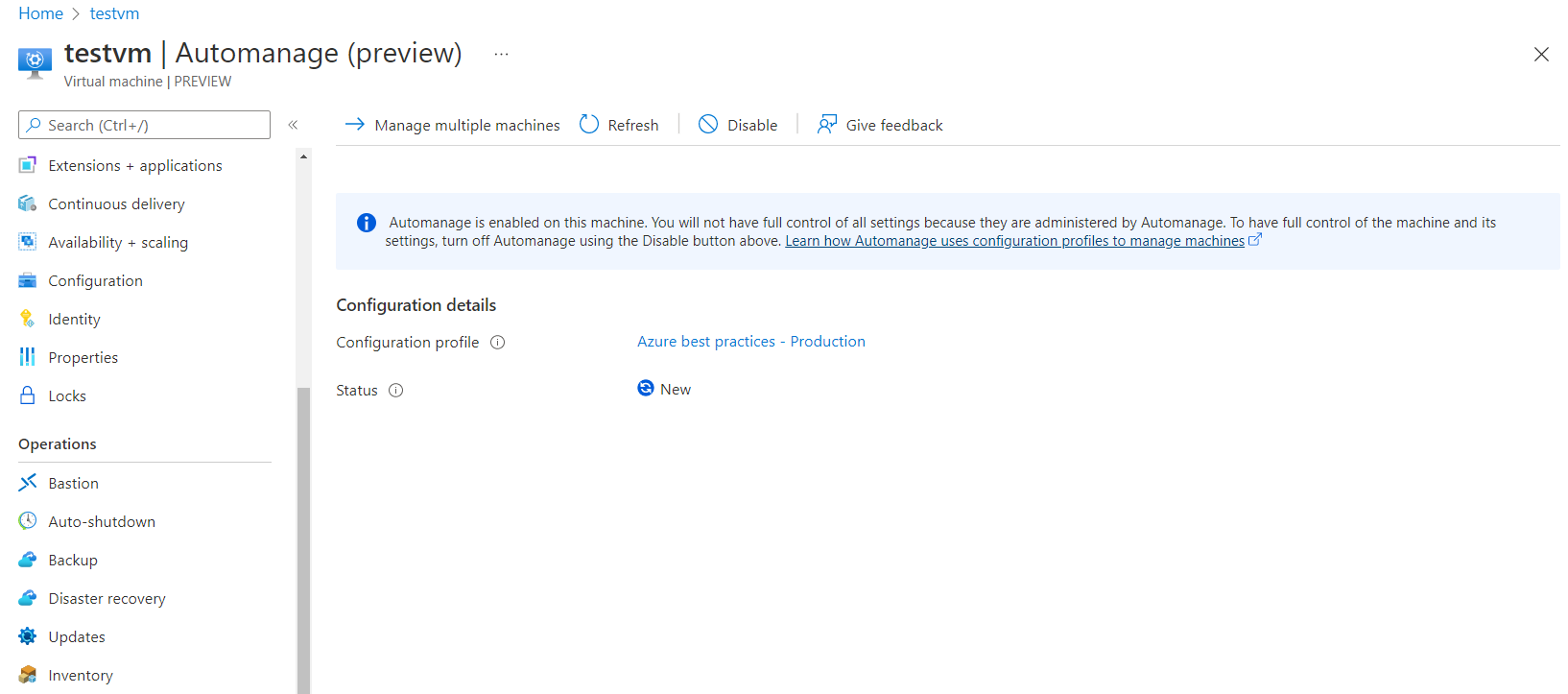Click the Updates gear icon
Image resolution: width=1568 pixels, height=694 pixels.
(x=28, y=636)
